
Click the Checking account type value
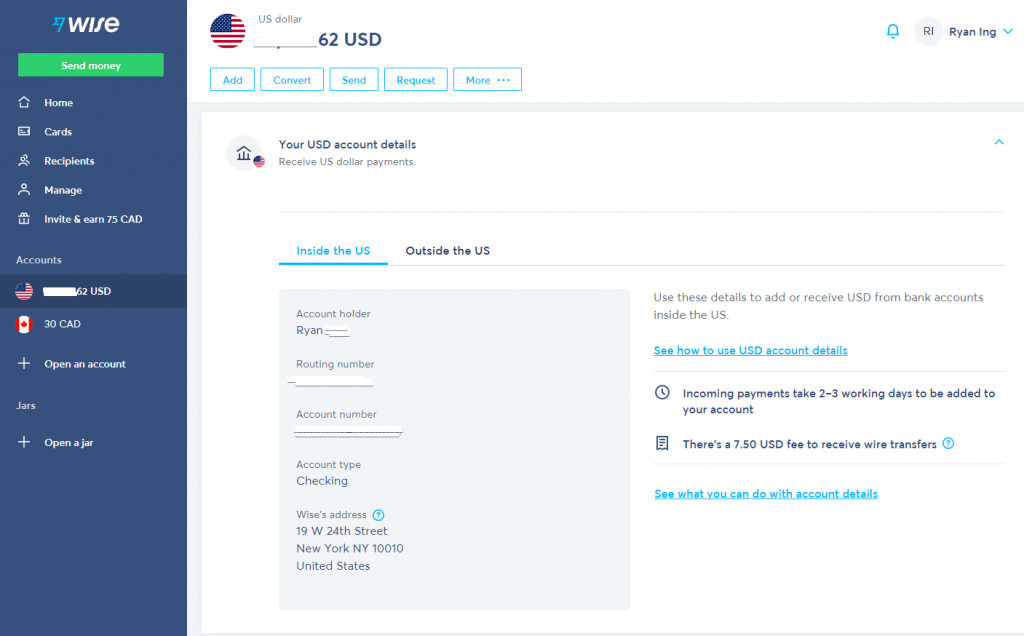click(x=322, y=481)
